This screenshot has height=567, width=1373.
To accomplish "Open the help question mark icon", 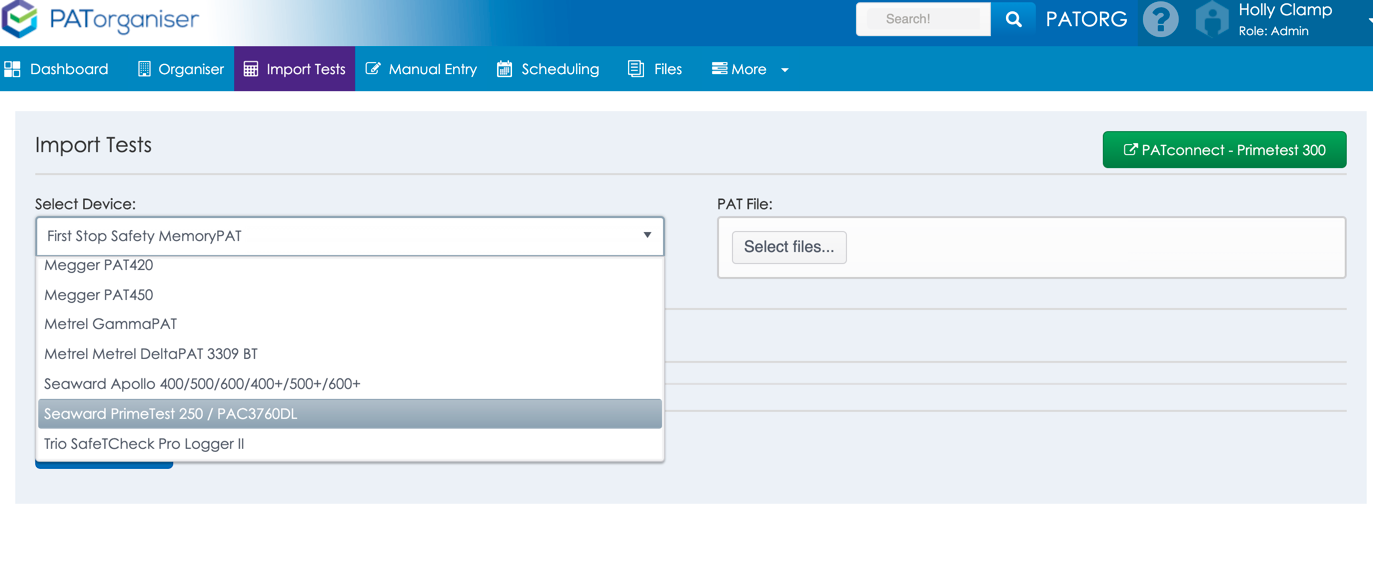I will click(1160, 19).
